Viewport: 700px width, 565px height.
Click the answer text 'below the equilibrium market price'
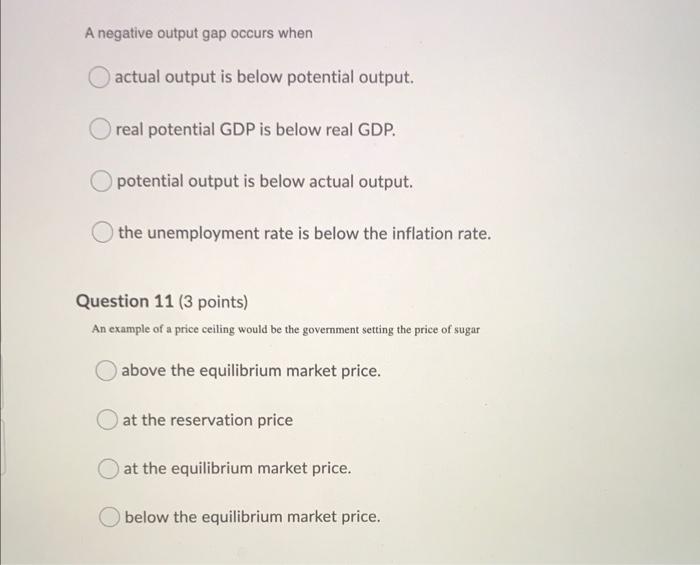tap(253, 517)
